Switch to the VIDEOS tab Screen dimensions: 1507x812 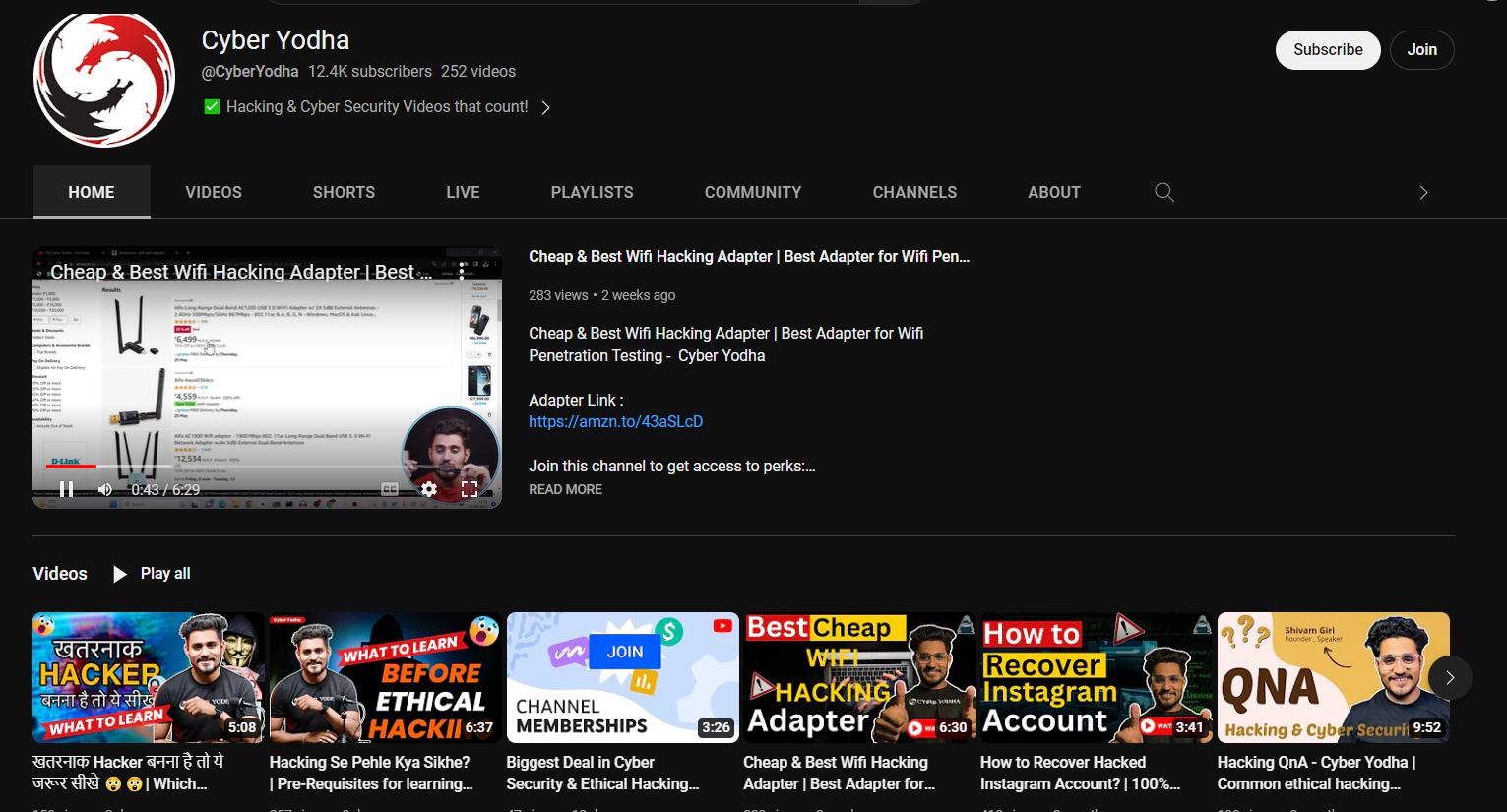[213, 192]
